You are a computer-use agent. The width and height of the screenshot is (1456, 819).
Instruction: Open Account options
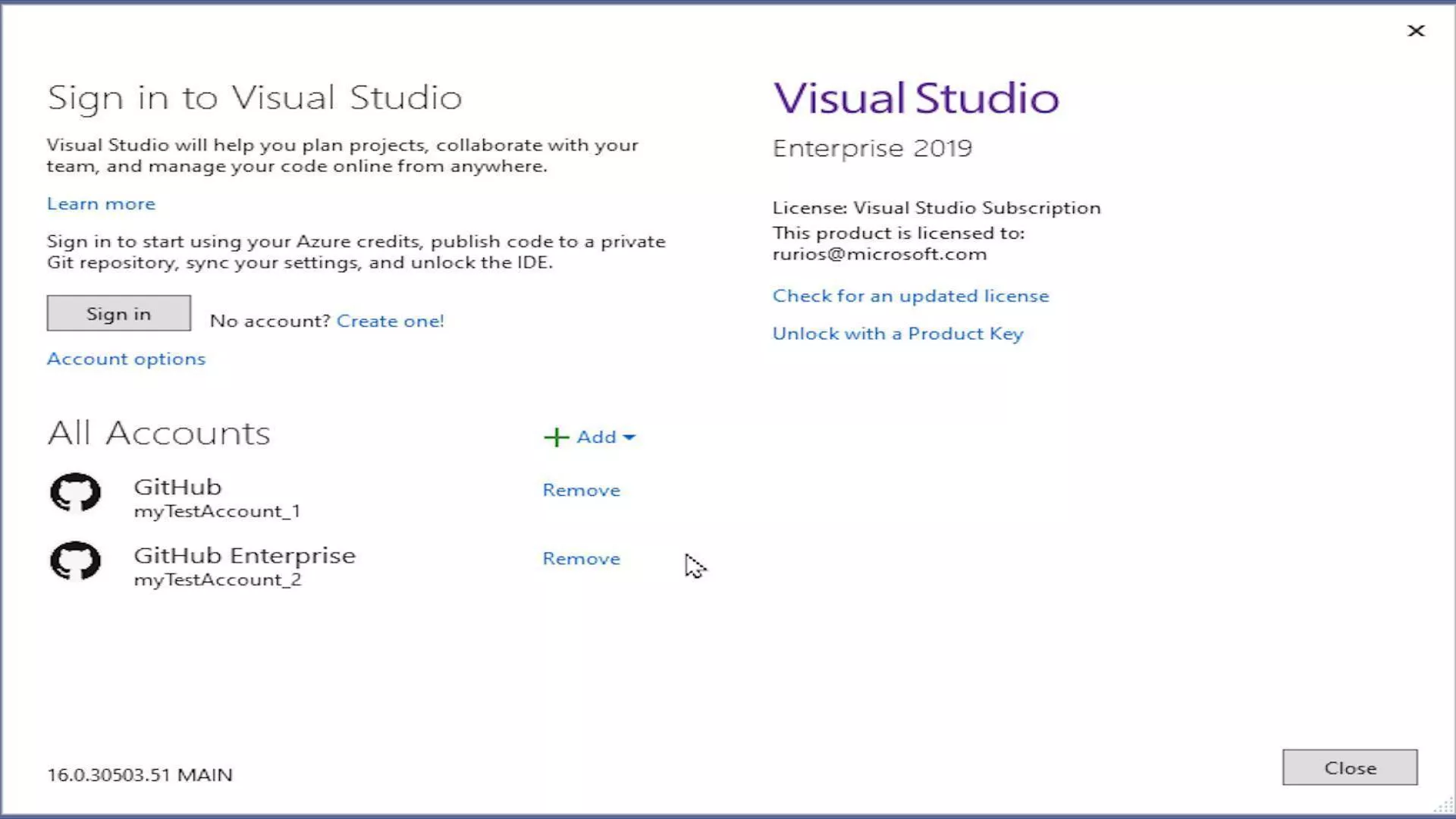(x=126, y=359)
